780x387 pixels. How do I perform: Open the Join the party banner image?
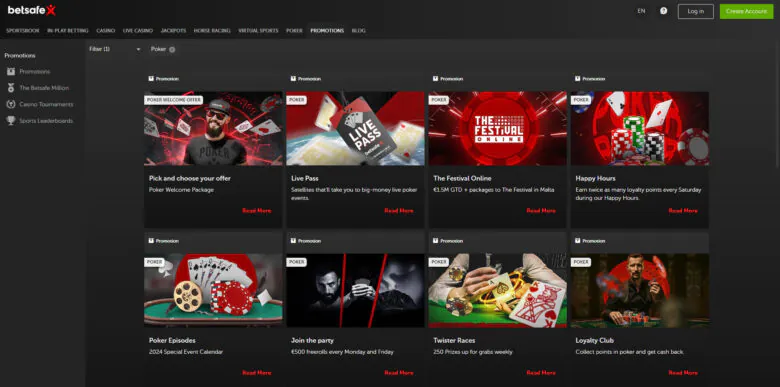355,290
